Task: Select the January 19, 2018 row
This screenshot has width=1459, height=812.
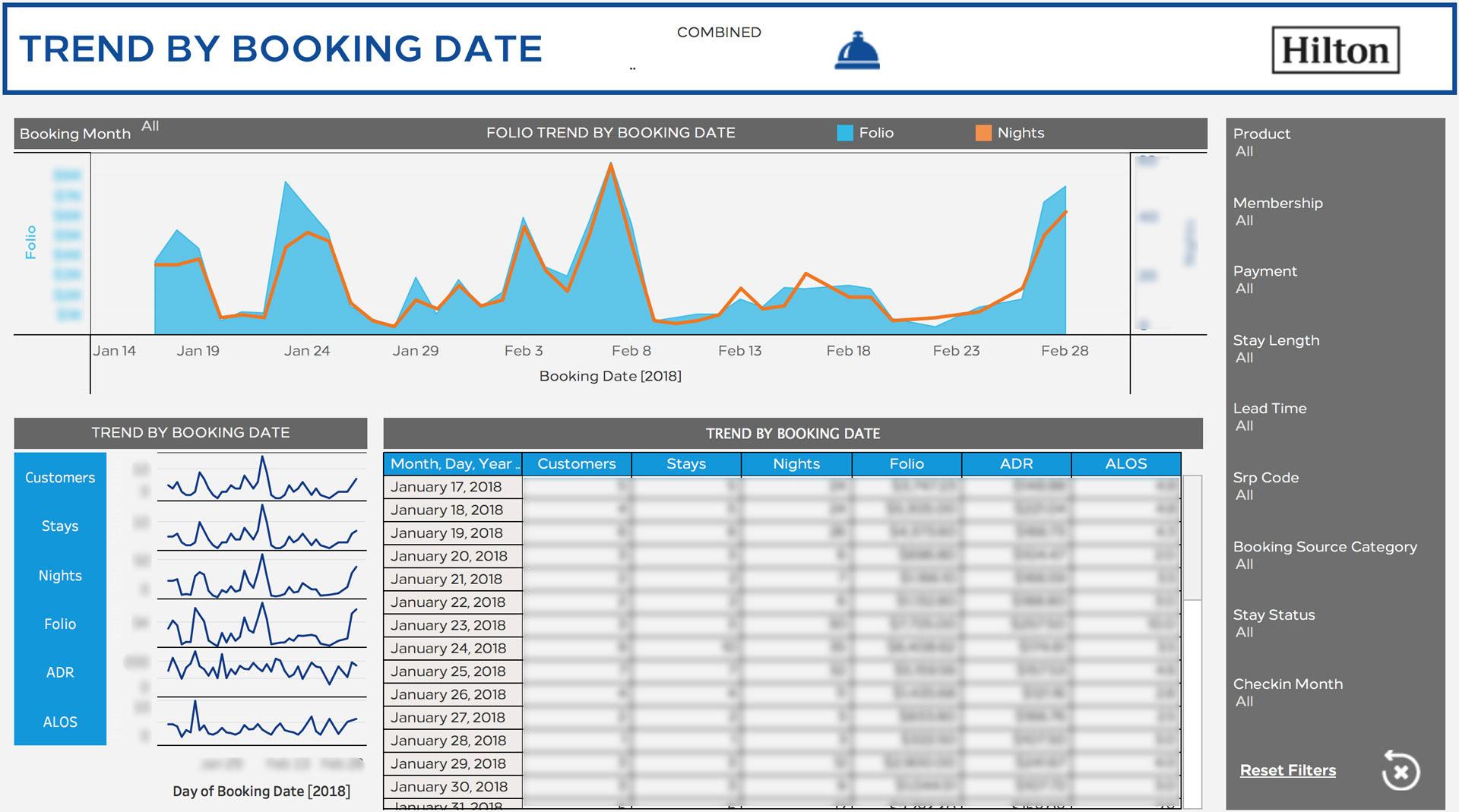Action: 782,533
